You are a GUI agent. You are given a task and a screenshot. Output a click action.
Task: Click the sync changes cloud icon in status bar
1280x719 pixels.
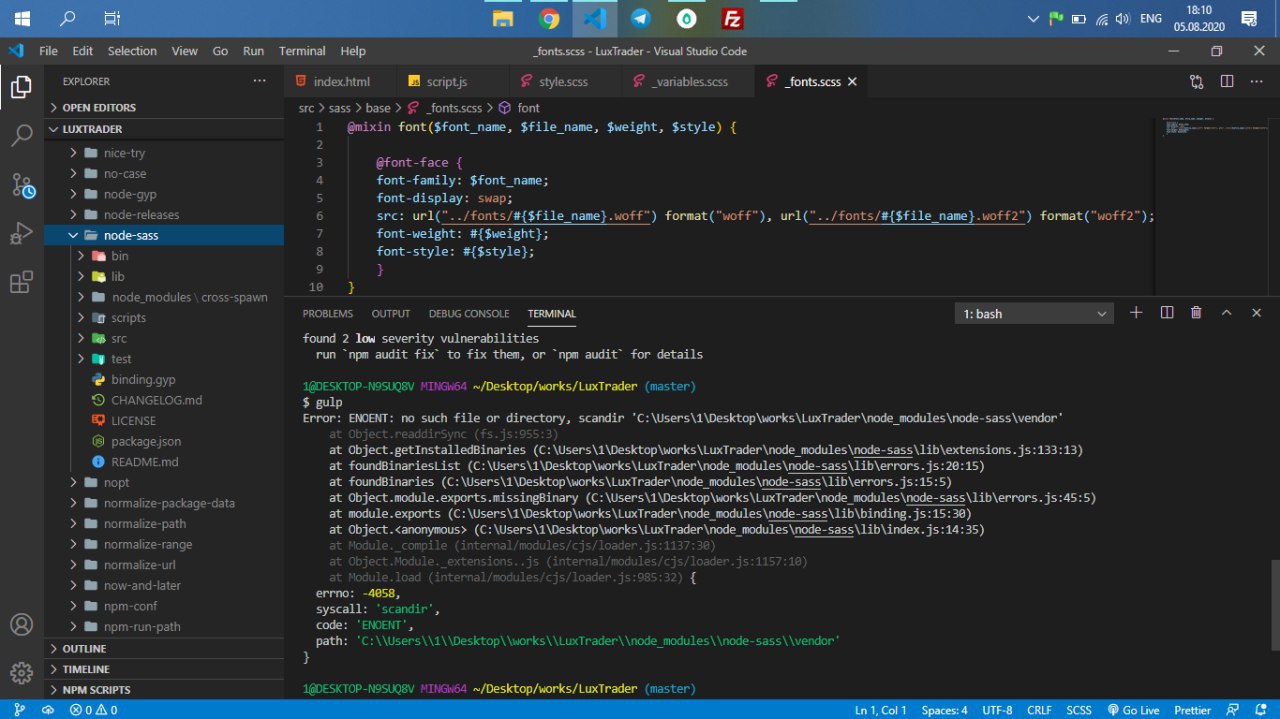[x=47, y=710]
